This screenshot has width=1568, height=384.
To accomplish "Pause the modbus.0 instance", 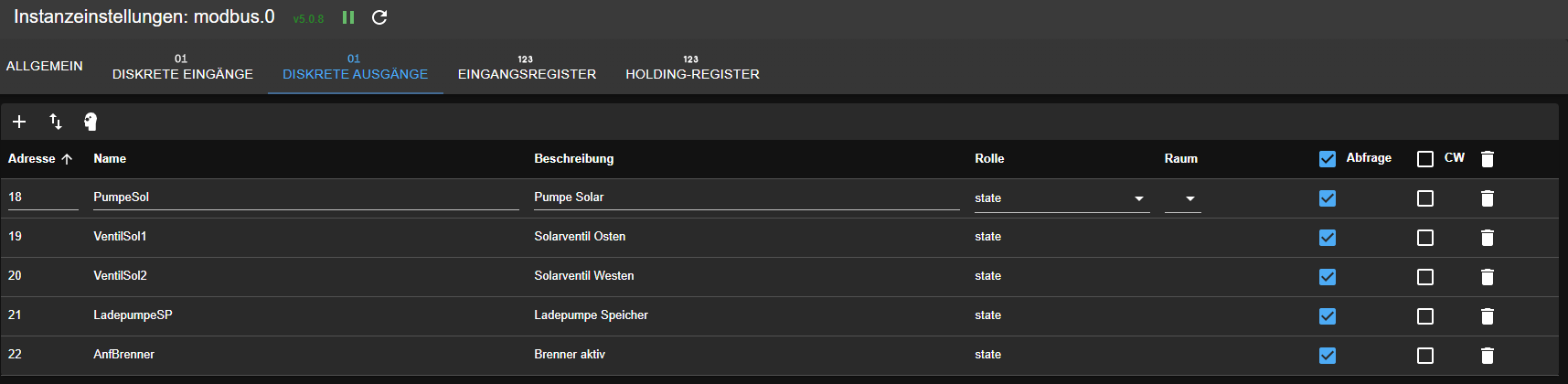I will 348,17.
